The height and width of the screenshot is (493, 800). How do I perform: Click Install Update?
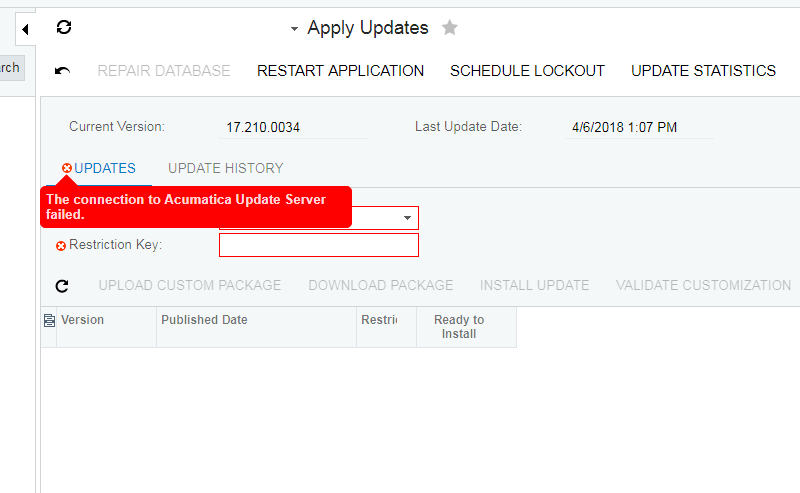point(534,285)
